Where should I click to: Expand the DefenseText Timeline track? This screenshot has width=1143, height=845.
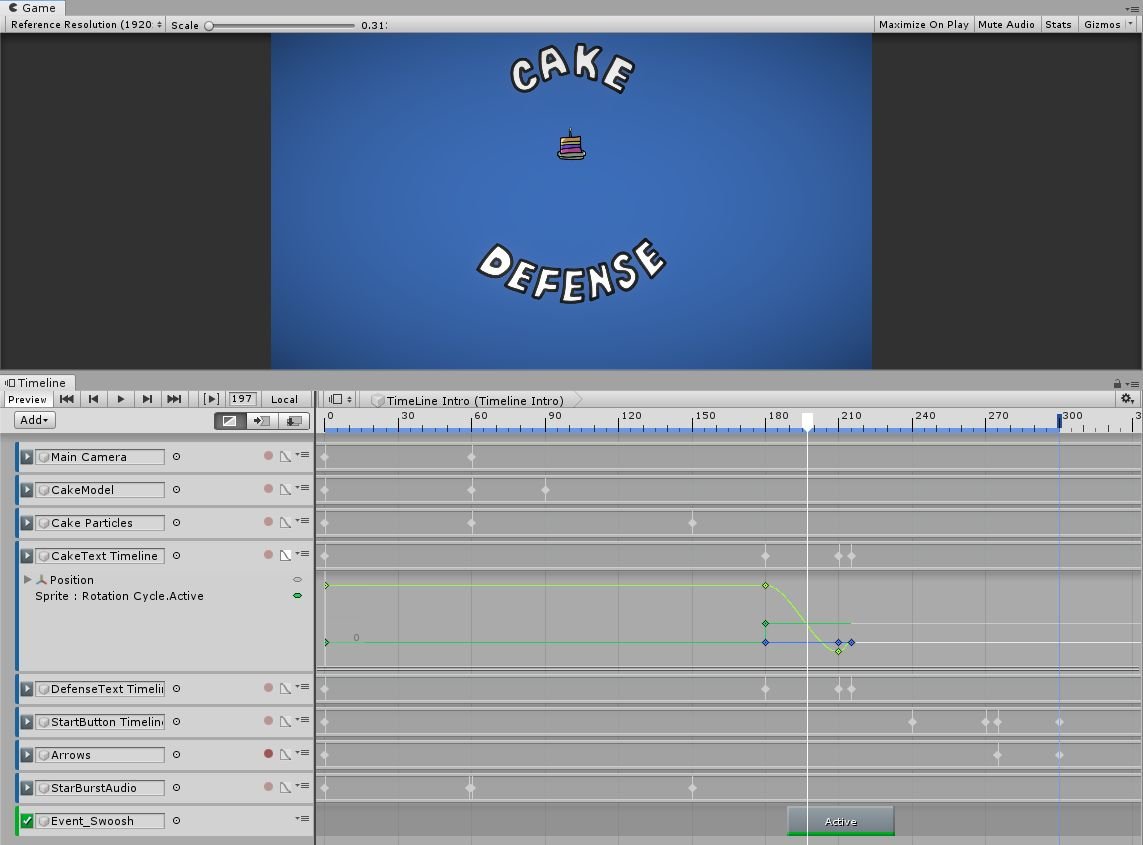26,688
